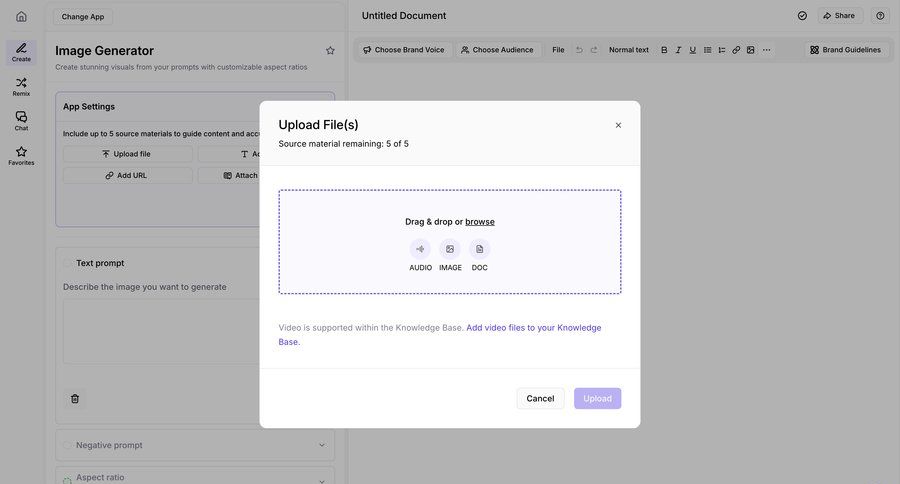This screenshot has height=484, width=900.
Task: Open the help question mark icon
Action: pos(880,16)
